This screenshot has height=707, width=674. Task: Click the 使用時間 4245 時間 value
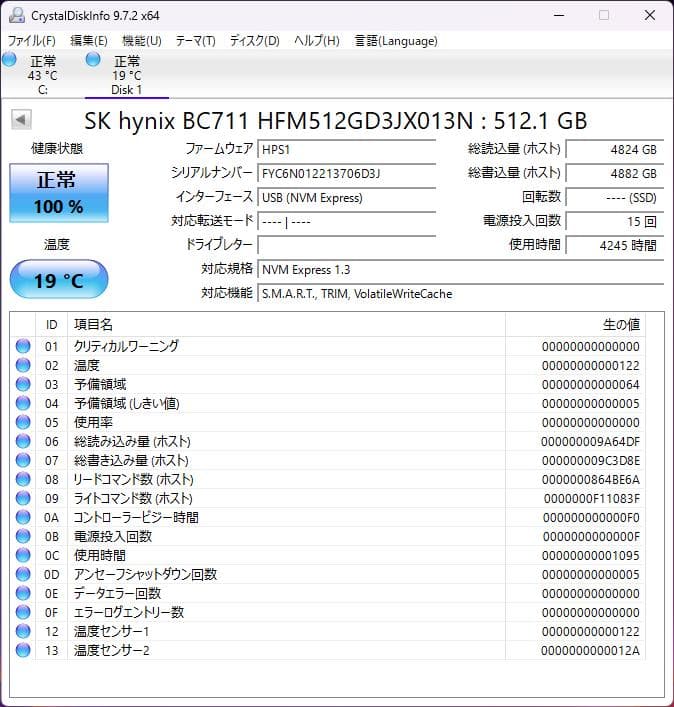click(x=615, y=245)
